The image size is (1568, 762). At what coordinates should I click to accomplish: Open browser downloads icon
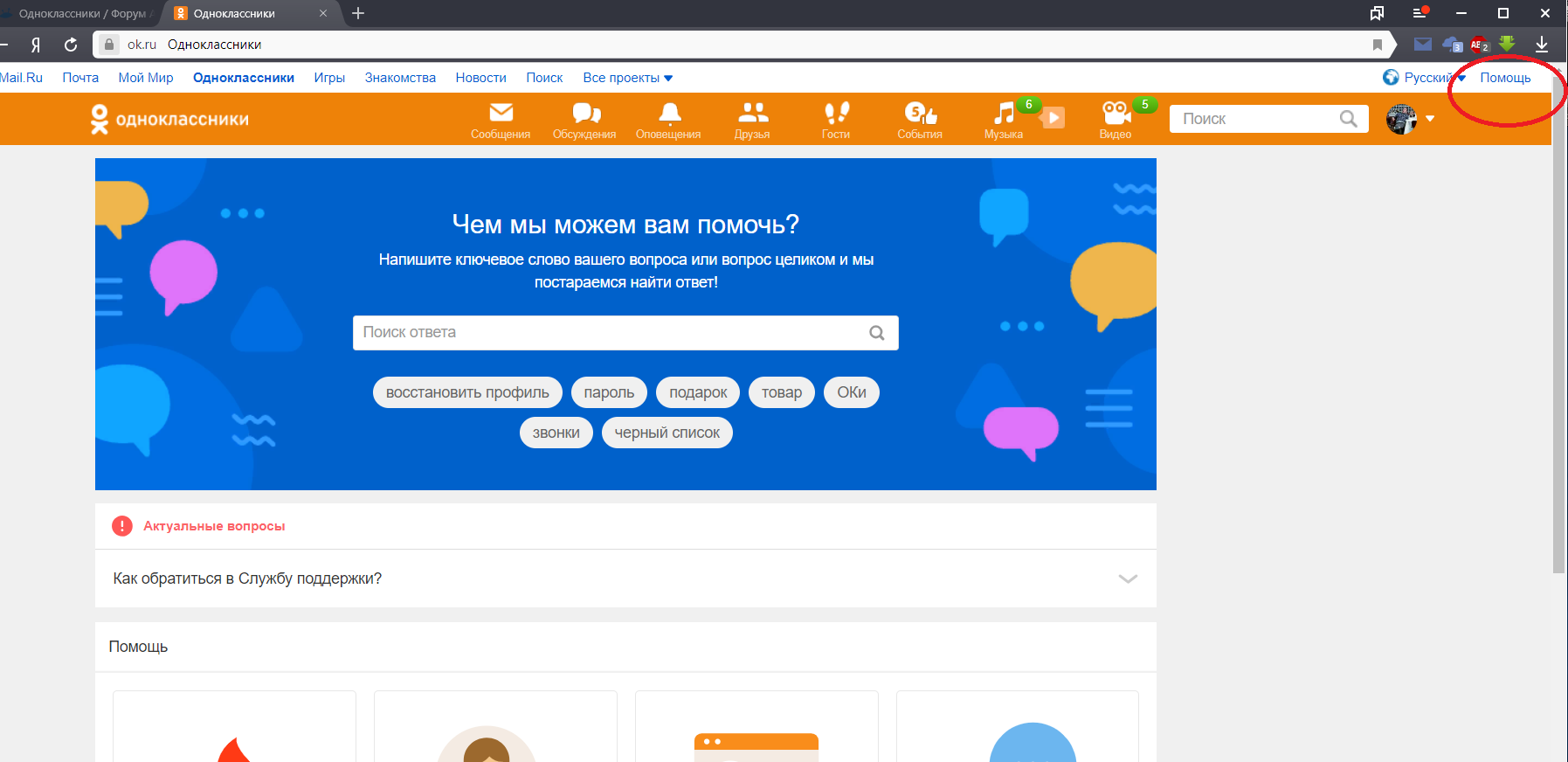point(1542,44)
